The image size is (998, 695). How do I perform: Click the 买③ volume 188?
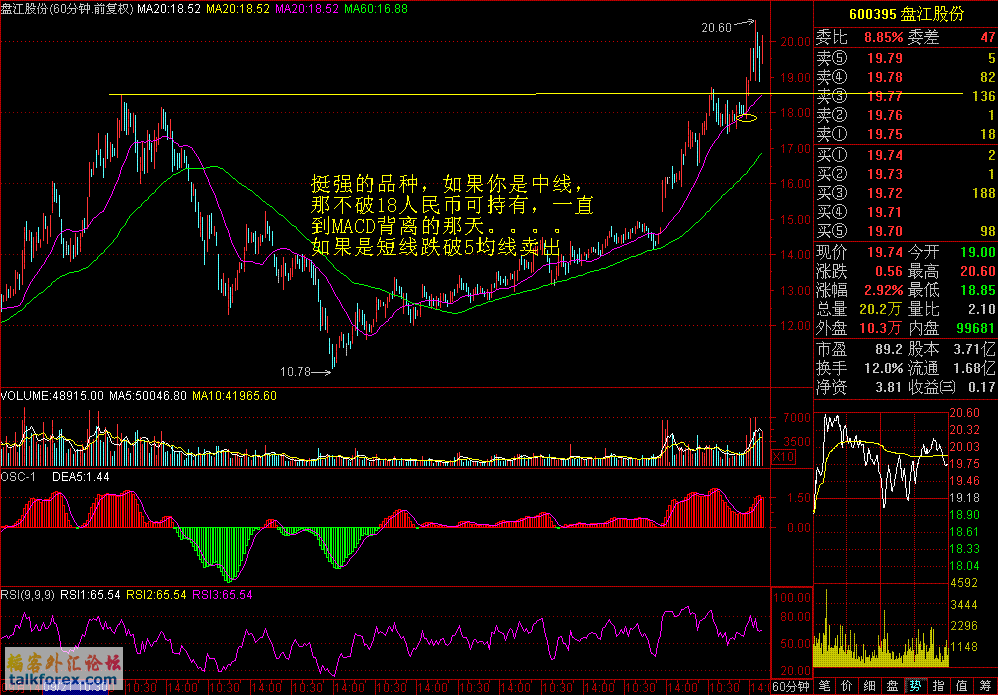984,193
